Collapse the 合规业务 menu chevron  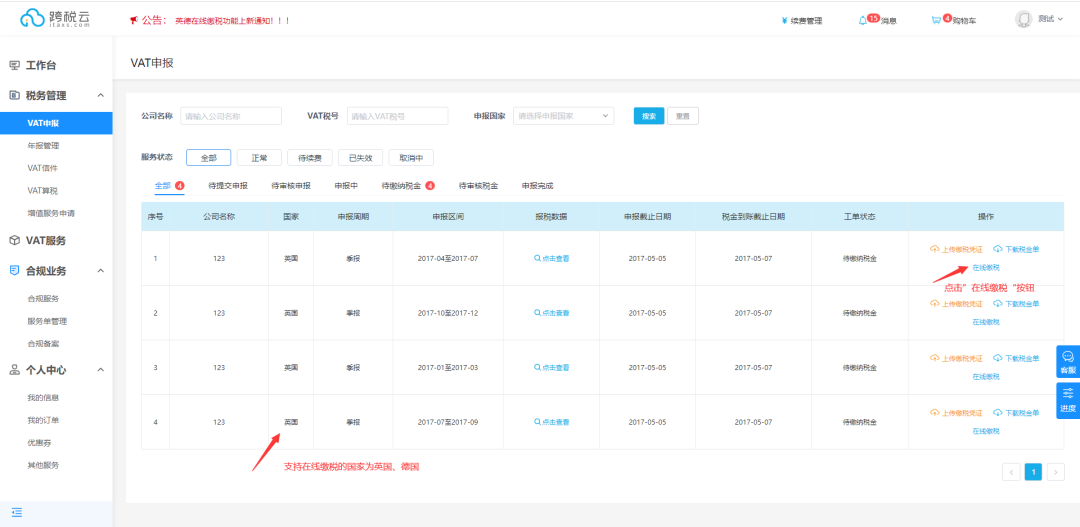[101, 270]
